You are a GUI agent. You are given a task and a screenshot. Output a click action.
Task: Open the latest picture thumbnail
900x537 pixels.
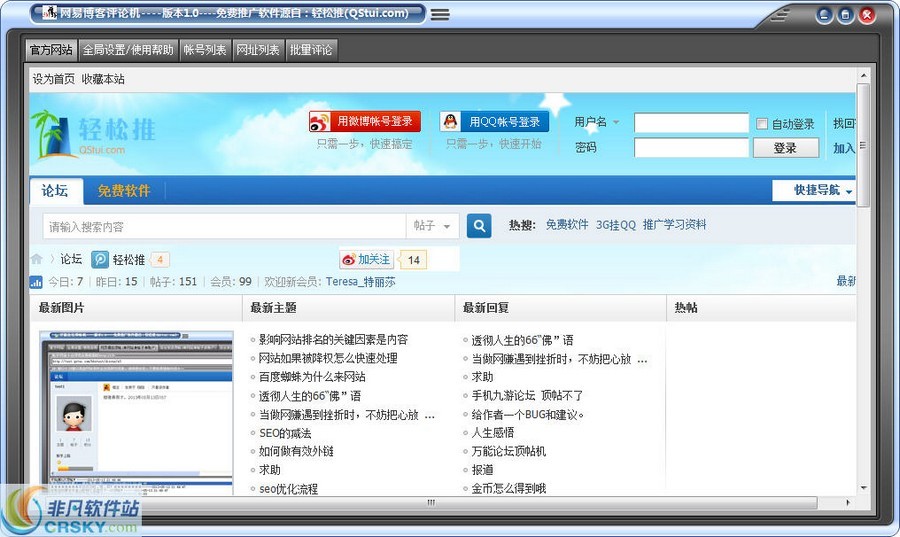click(x=136, y=412)
